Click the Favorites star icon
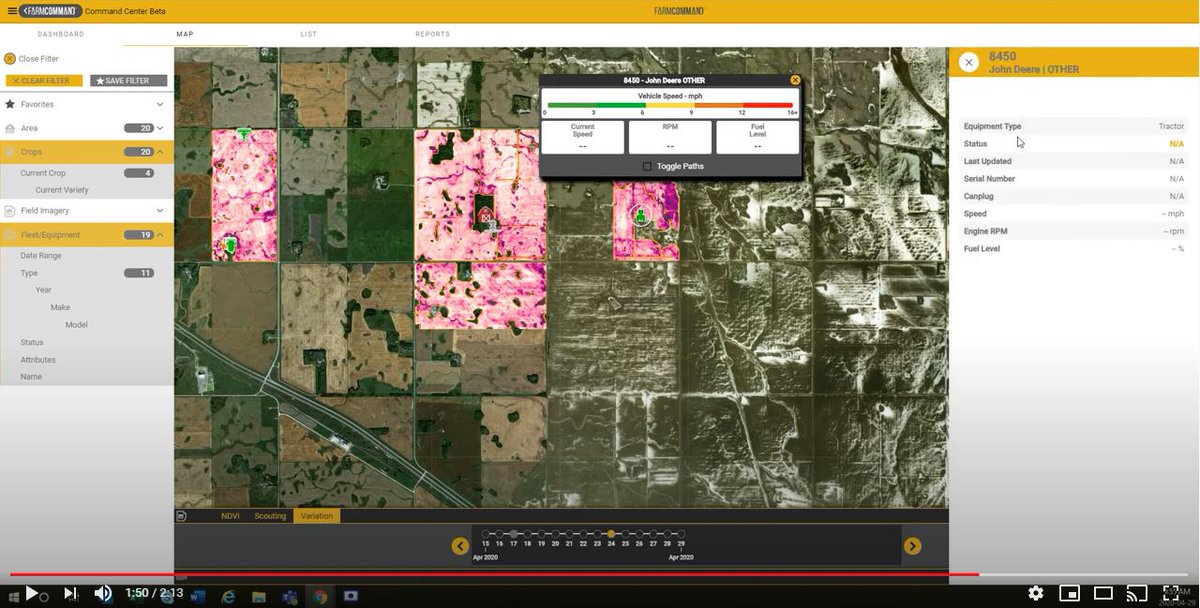This screenshot has width=1200, height=608. (10, 104)
